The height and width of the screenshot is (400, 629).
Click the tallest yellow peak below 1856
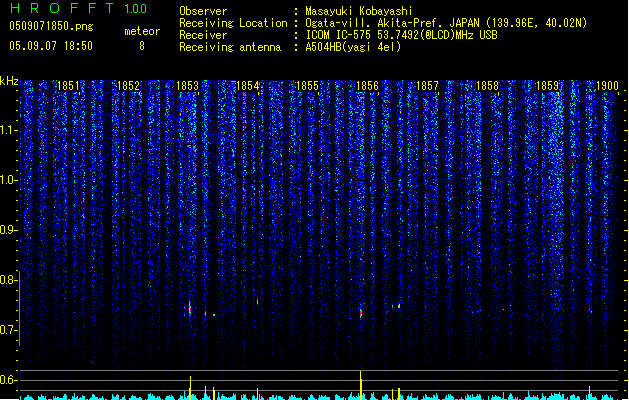pyautogui.click(x=361, y=385)
